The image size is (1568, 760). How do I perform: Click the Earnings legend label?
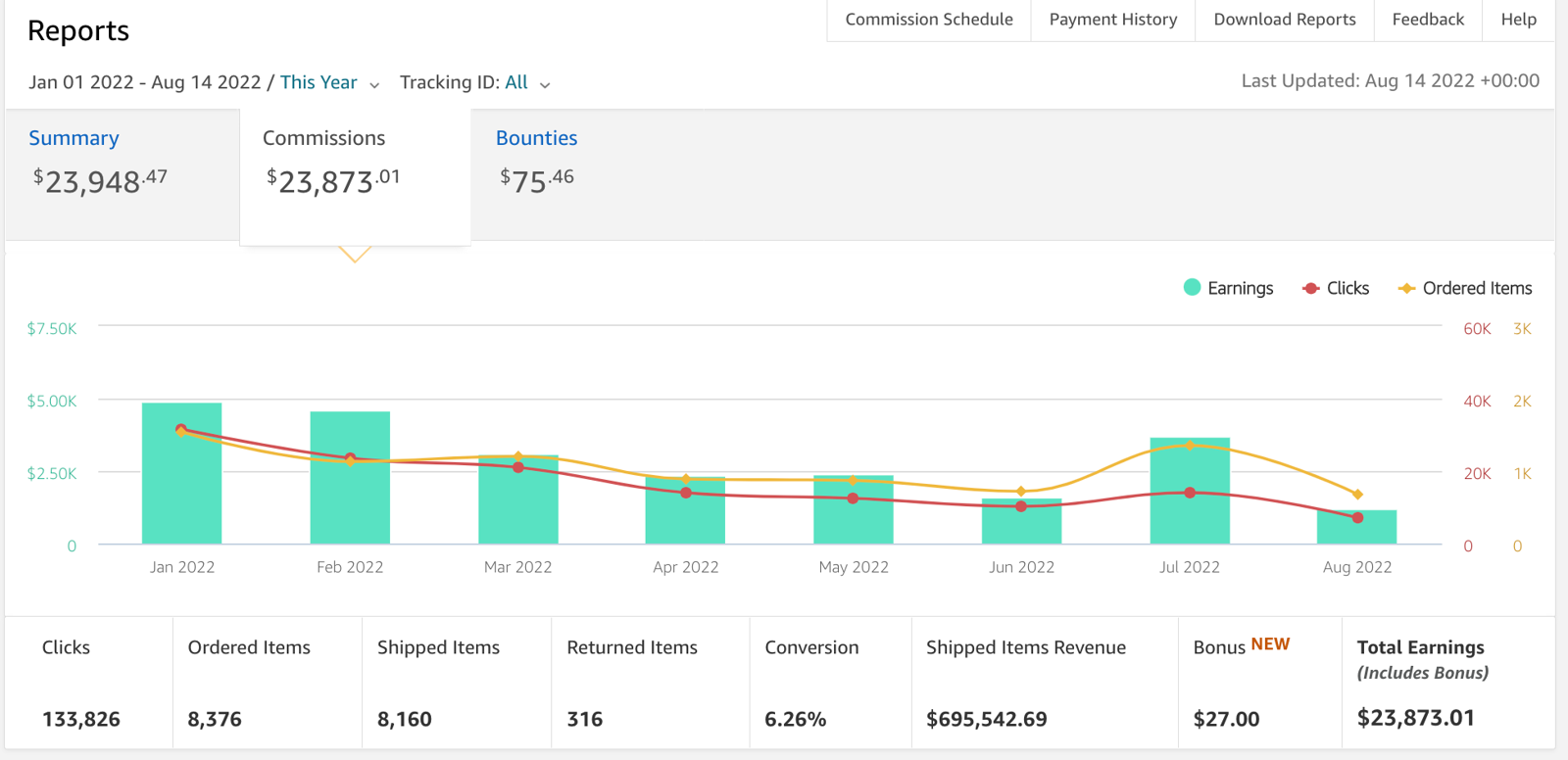pyautogui.click(x=1240, y=288)
